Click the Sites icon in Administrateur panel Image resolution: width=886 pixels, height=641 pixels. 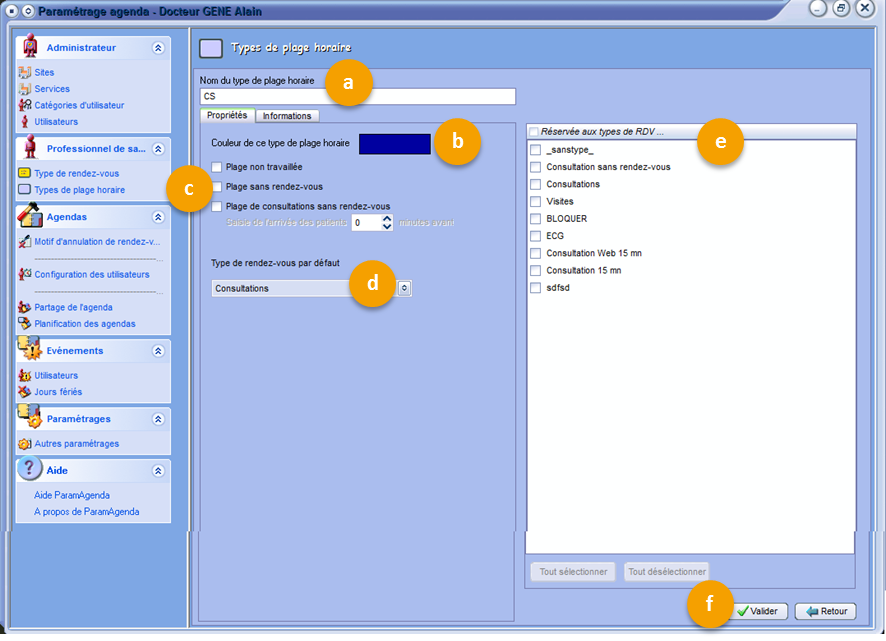coord(25,73)
